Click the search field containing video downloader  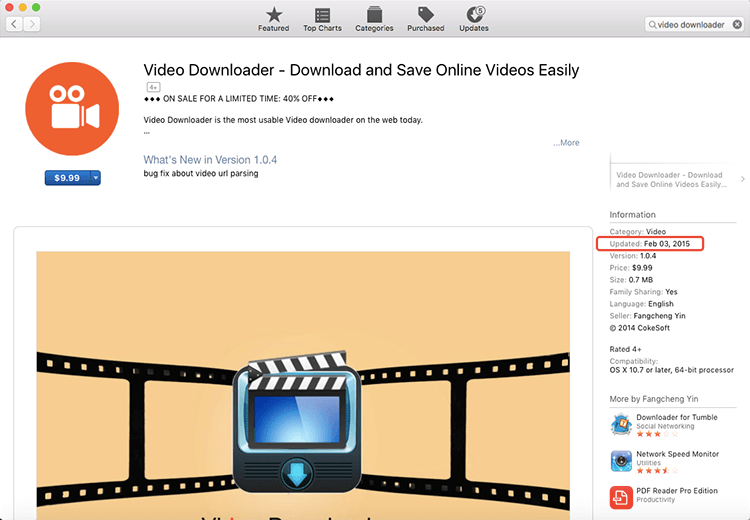695,24
